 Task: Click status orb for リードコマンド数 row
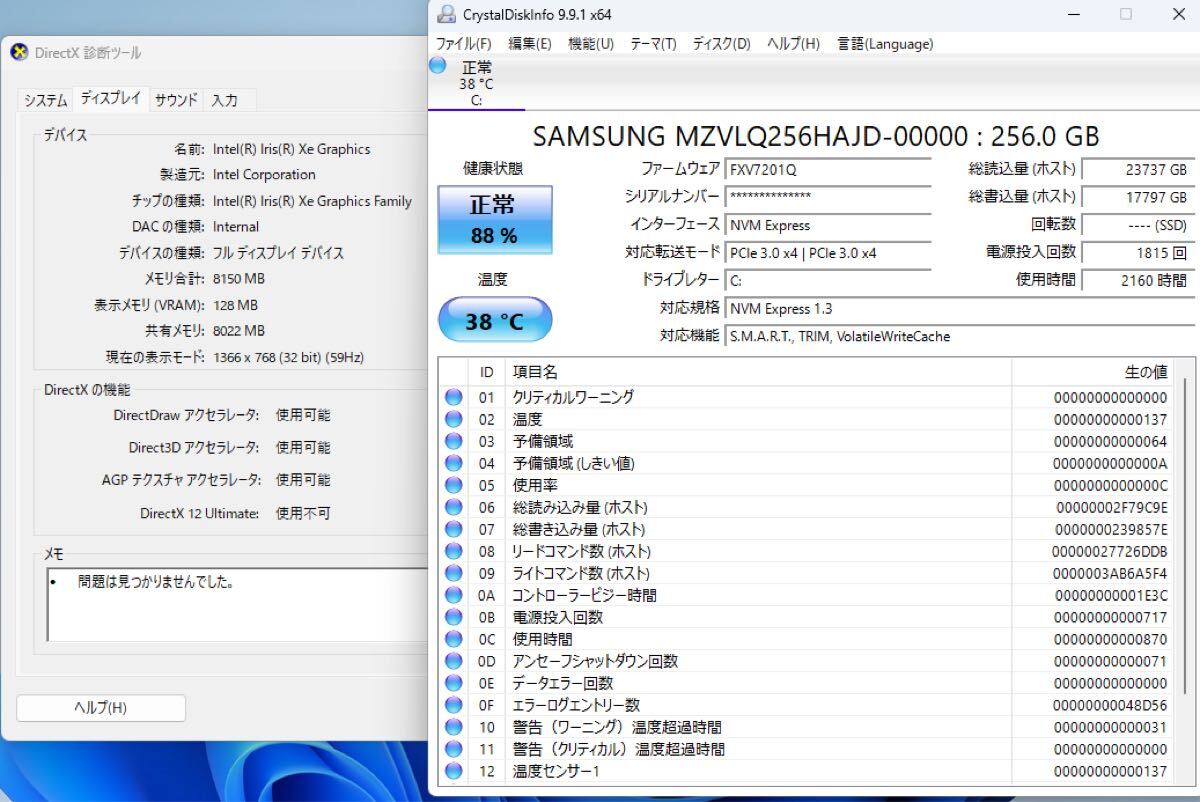(454, 551)
